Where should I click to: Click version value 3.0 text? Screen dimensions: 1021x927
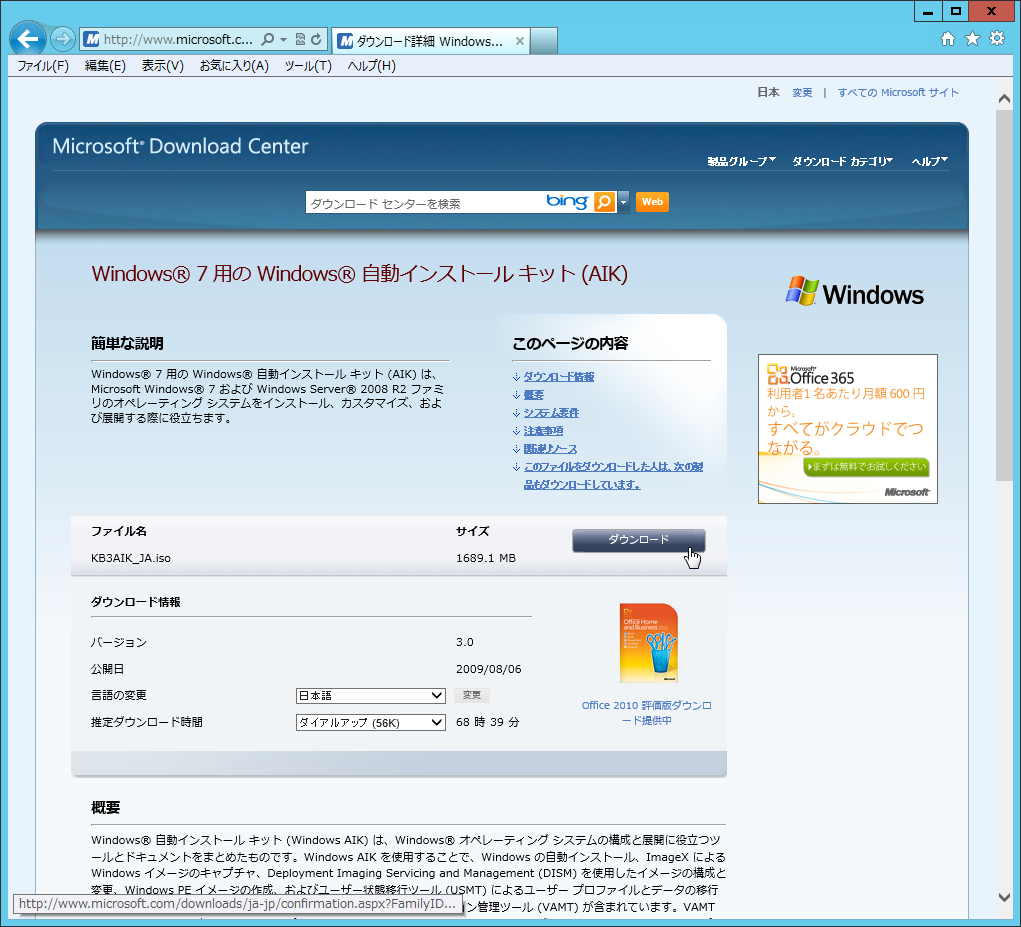pyautogui.click(x=465, y=642)
